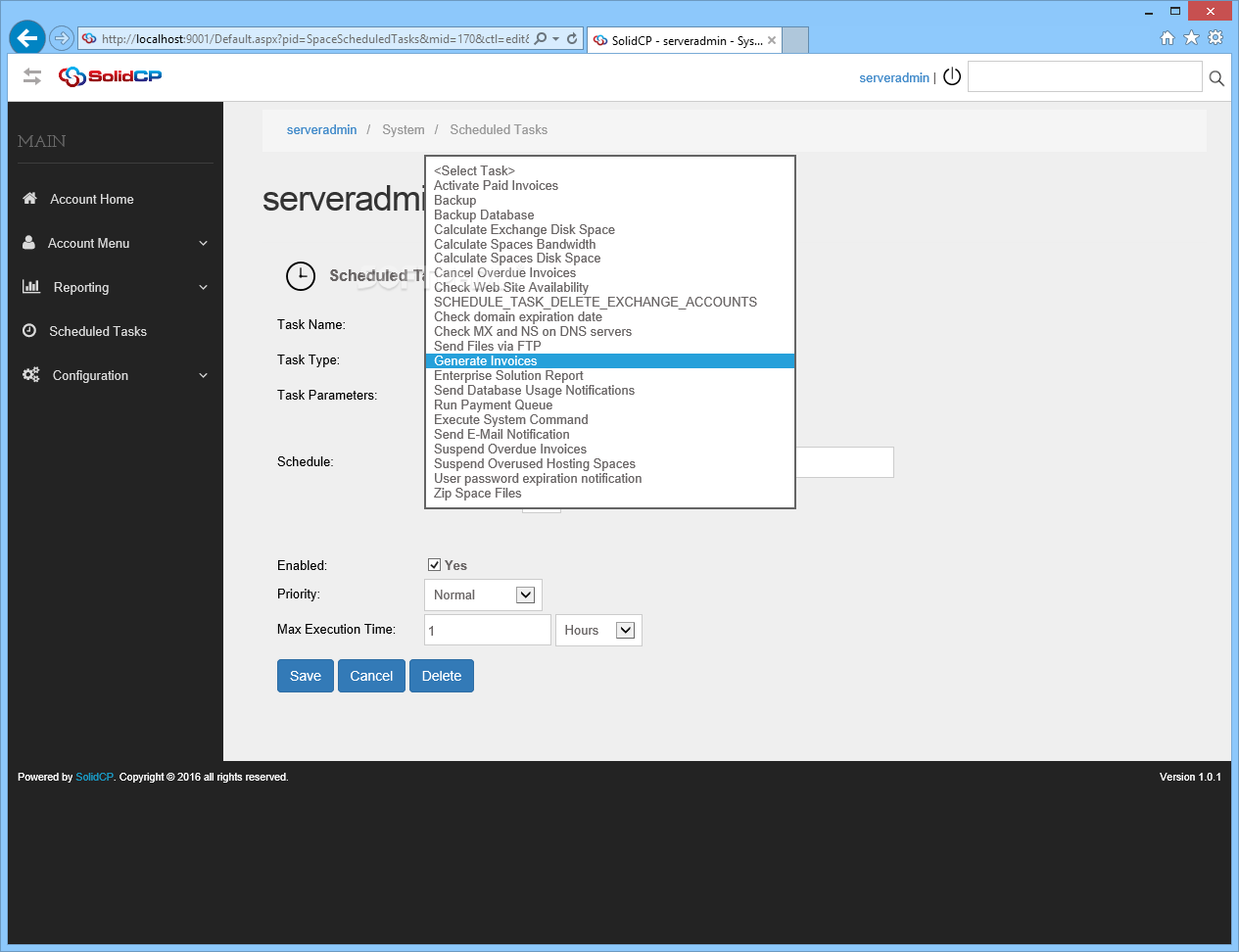Select Suspend Overdue Invoices option
The image size is (1239, 952).
609,449
